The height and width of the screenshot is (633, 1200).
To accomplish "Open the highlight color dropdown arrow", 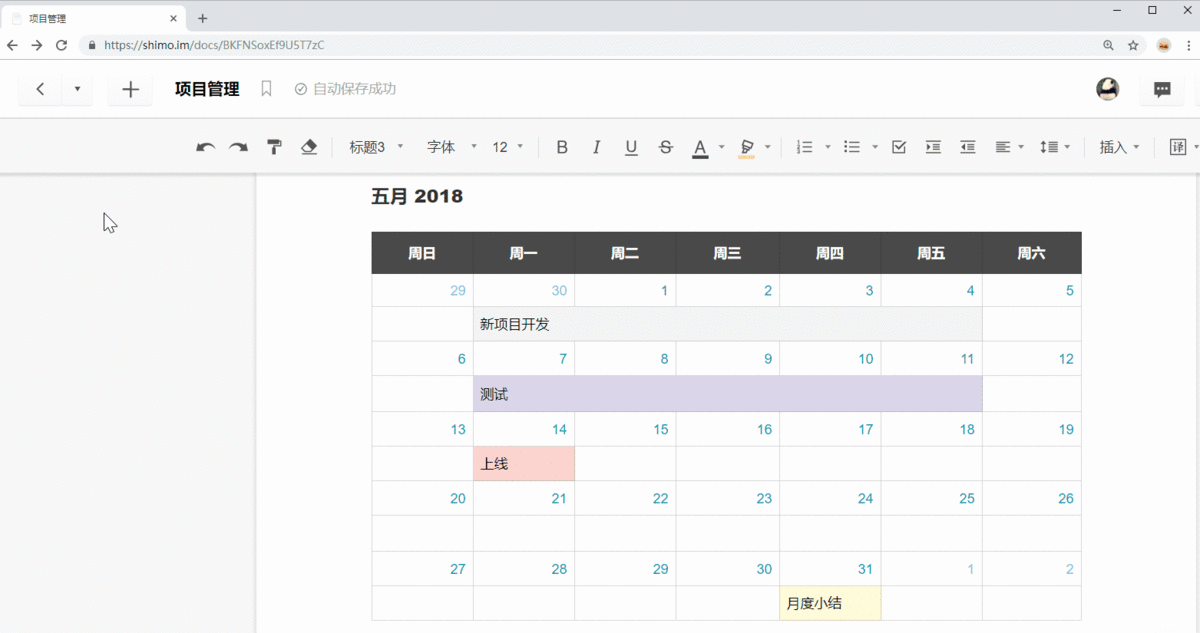I will click(767, 147).
